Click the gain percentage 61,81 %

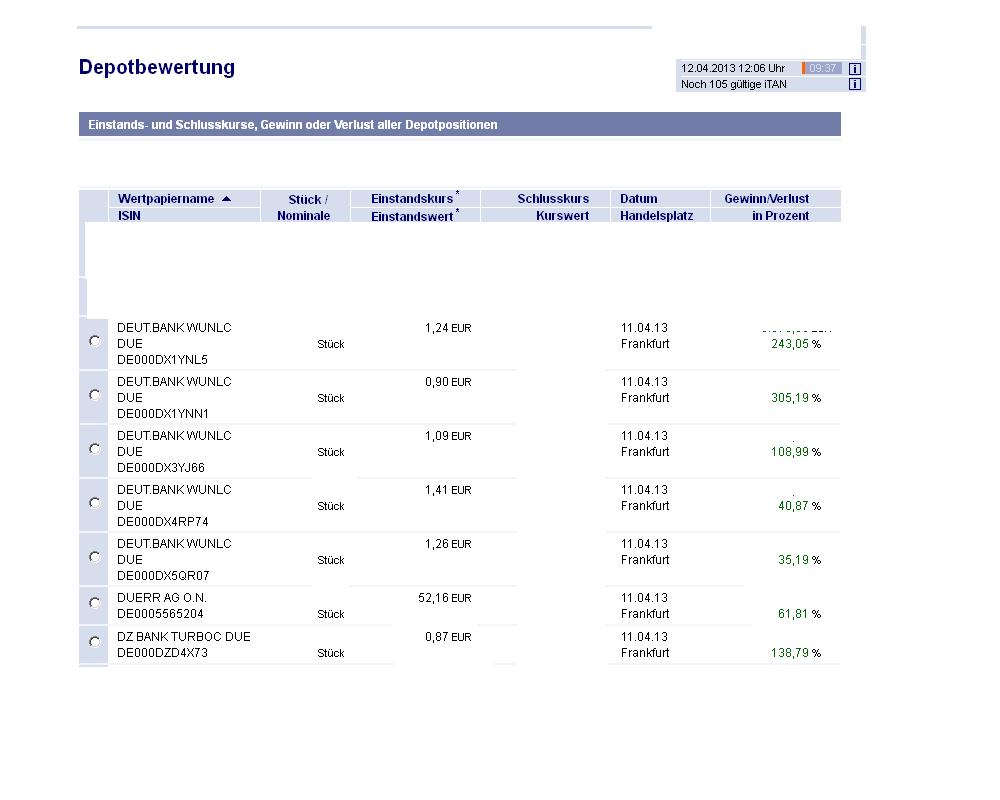pyautogui.click(x=800, y=614)
